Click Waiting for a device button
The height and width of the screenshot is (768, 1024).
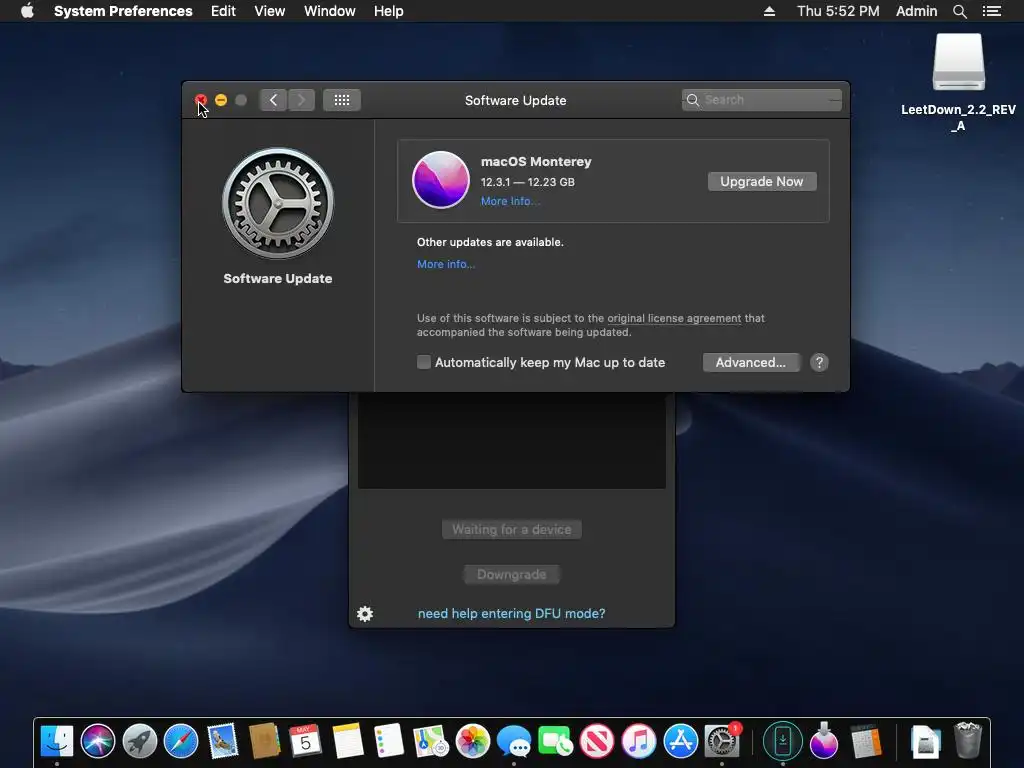pyautogui.click(x=511, y=530)
